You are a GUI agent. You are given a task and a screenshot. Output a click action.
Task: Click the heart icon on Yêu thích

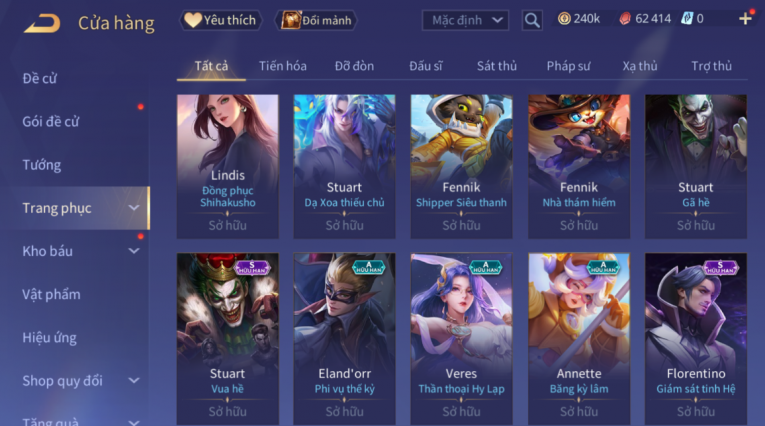tap(193, 20)
